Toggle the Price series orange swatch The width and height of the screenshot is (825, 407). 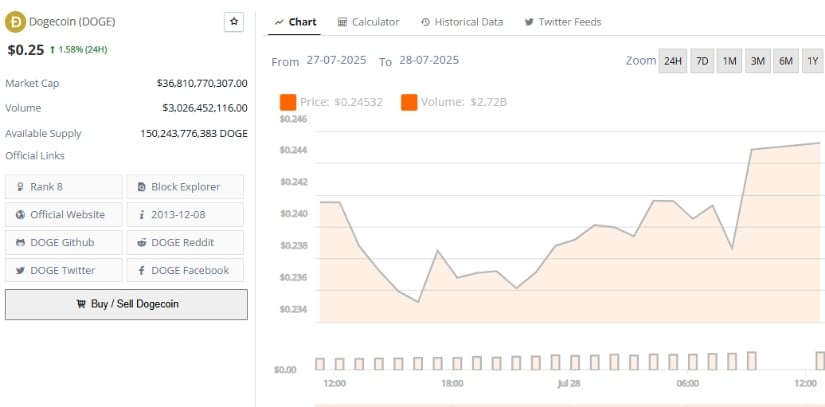tap(288, 102)
